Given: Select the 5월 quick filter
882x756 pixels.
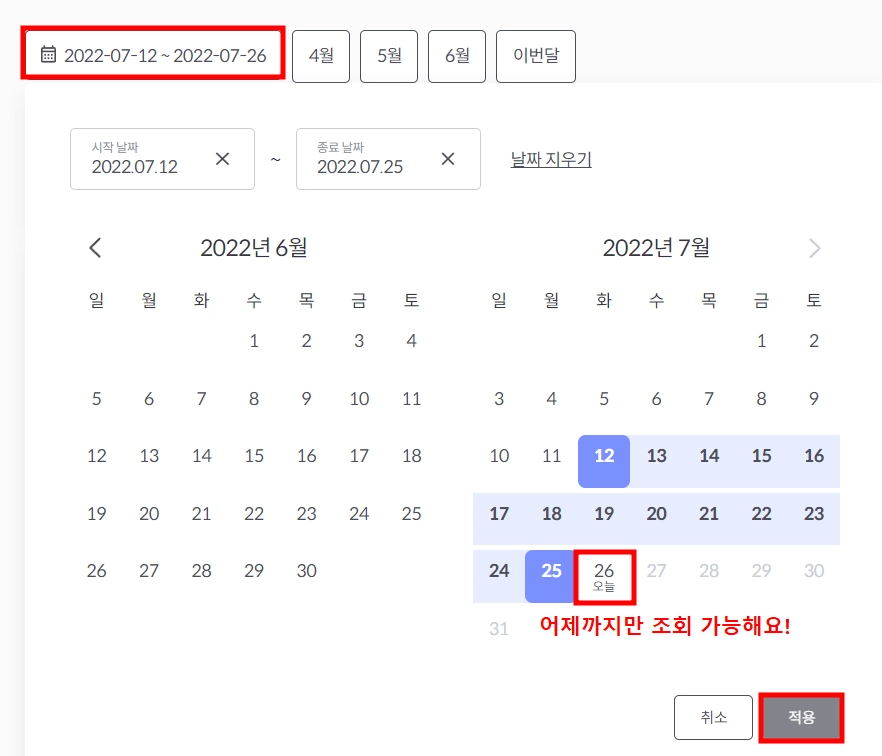Looking at the screenshot, I should coord(389,56).
